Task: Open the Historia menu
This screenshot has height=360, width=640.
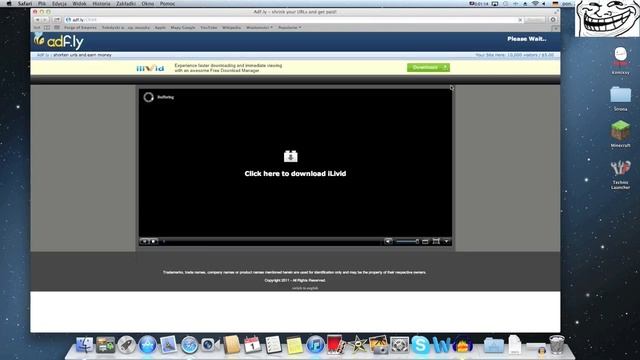Action: click(101, 4)
